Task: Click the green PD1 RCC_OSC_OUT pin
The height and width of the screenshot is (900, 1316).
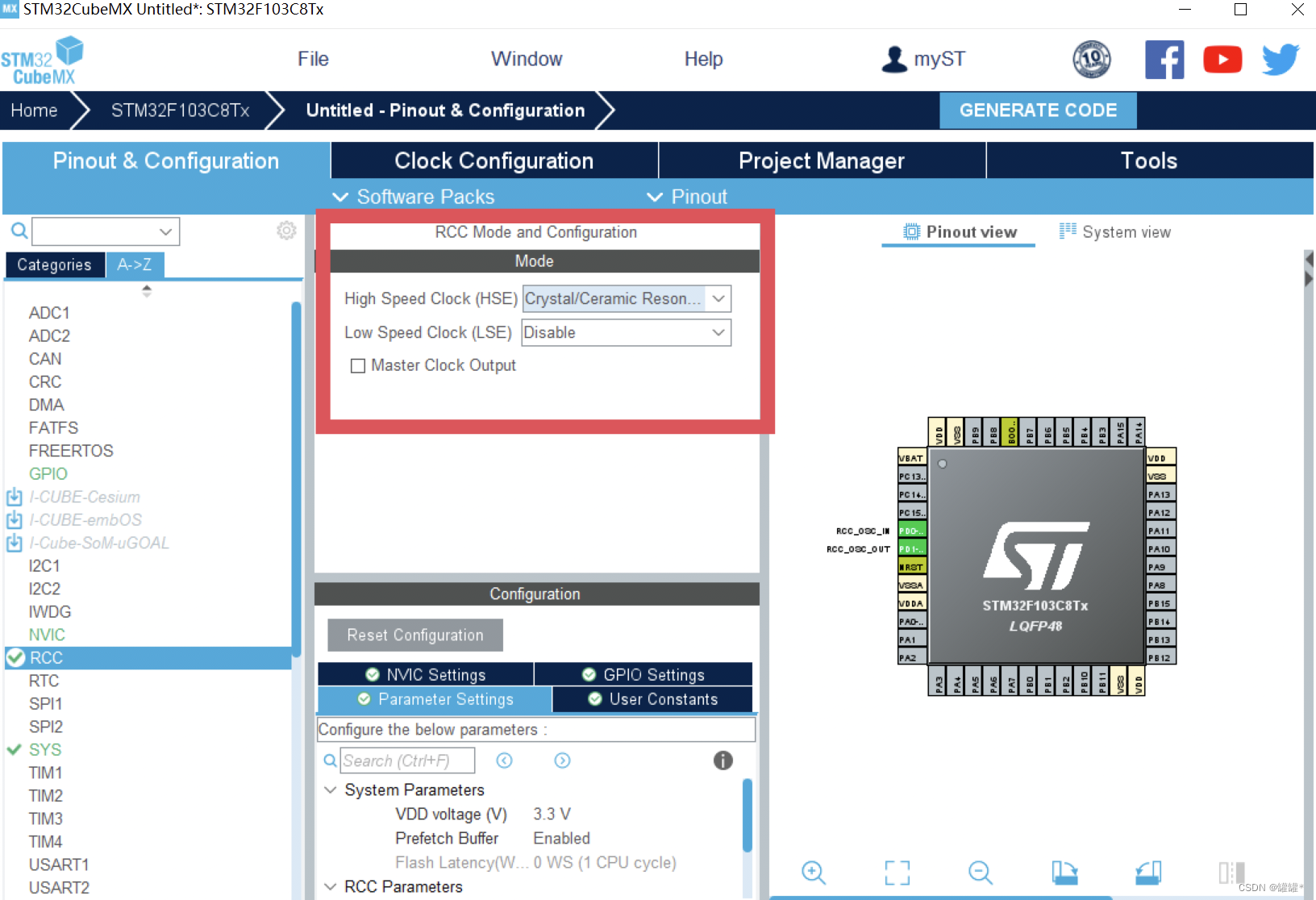Action: 912,549
